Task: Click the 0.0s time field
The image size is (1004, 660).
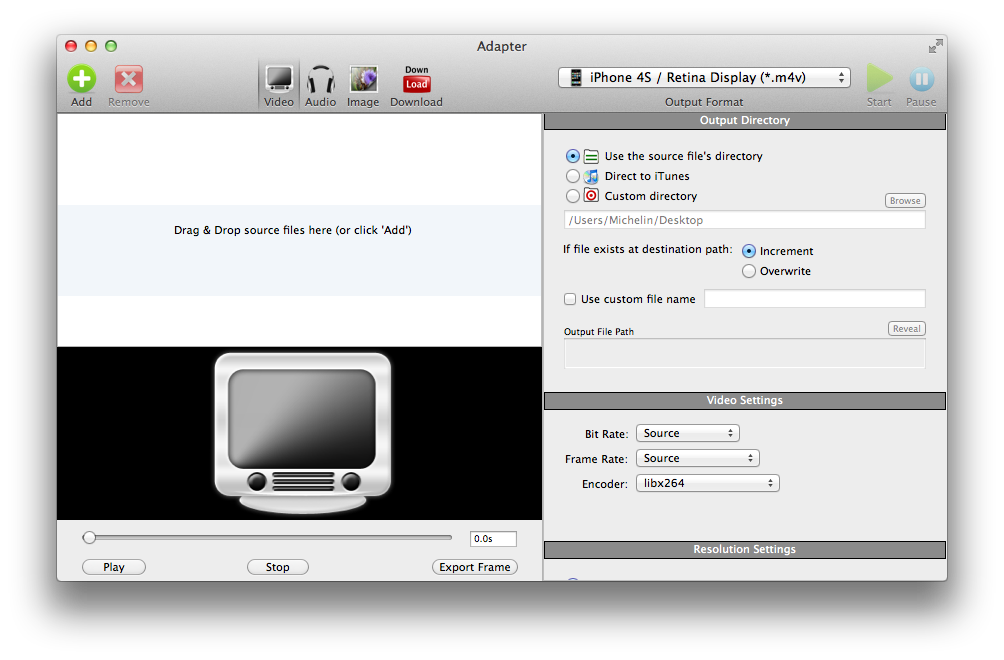Action: (493, 539)
